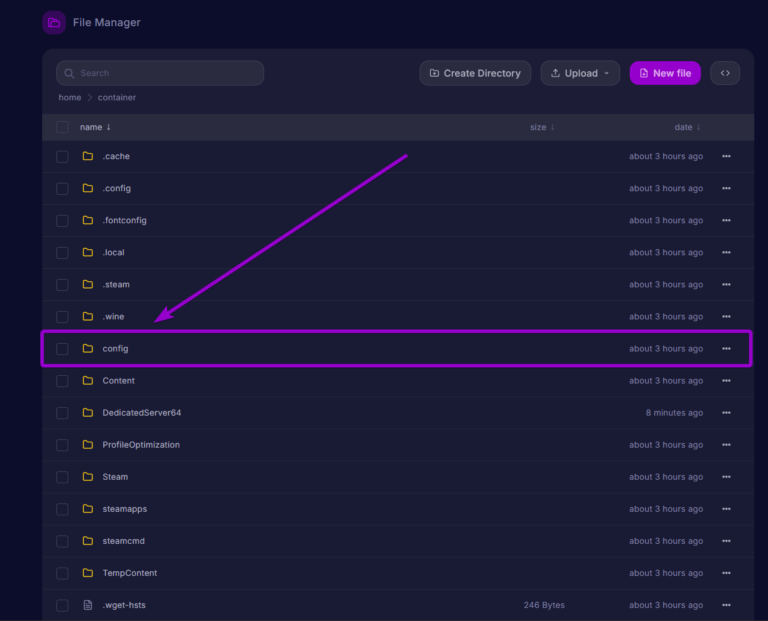Go to container in breadcrumb
768x621 pixels.
pos(117,97)
